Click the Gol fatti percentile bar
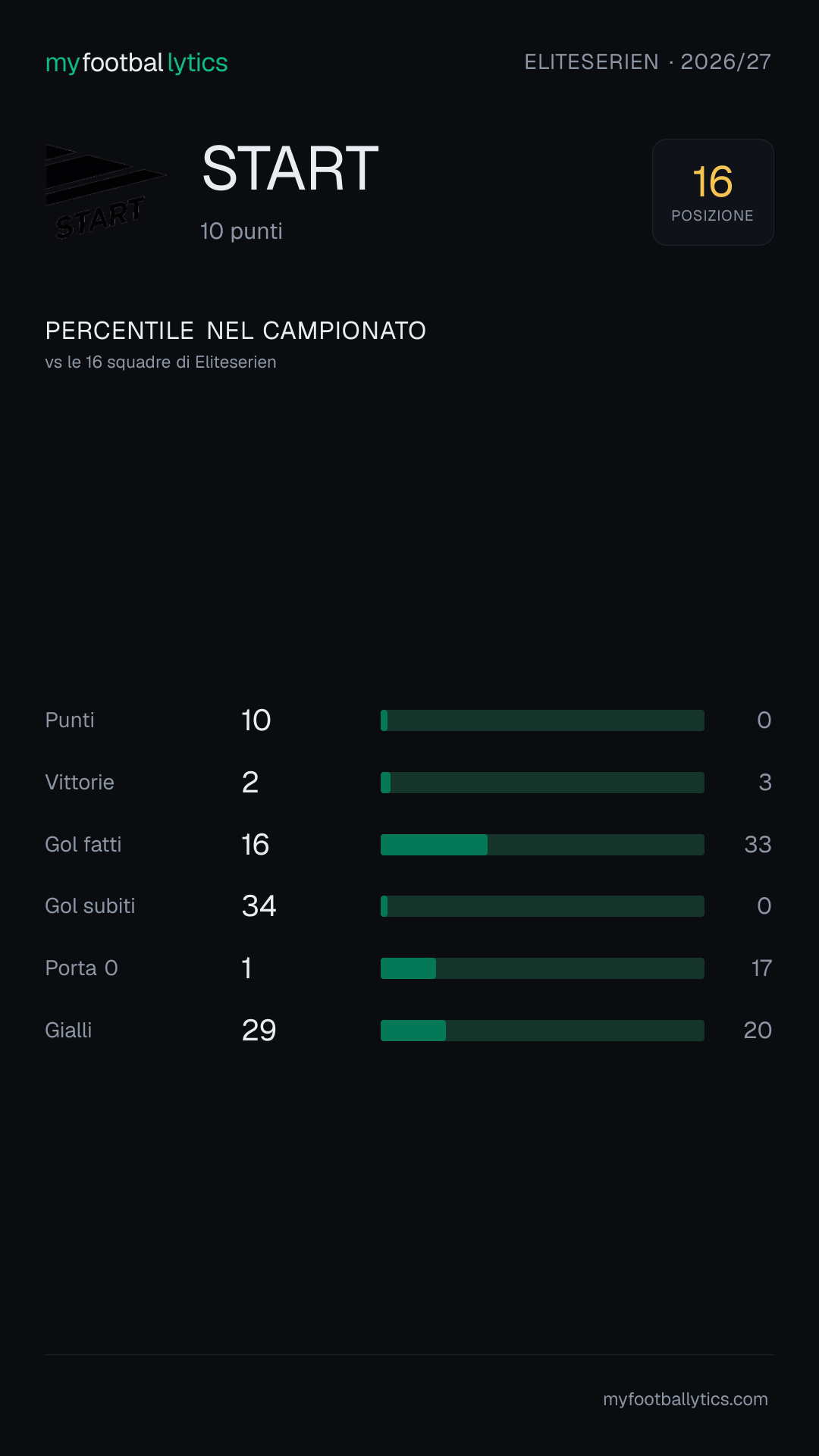This screenshot has width=819, height=1456. [x=542, y=845]
